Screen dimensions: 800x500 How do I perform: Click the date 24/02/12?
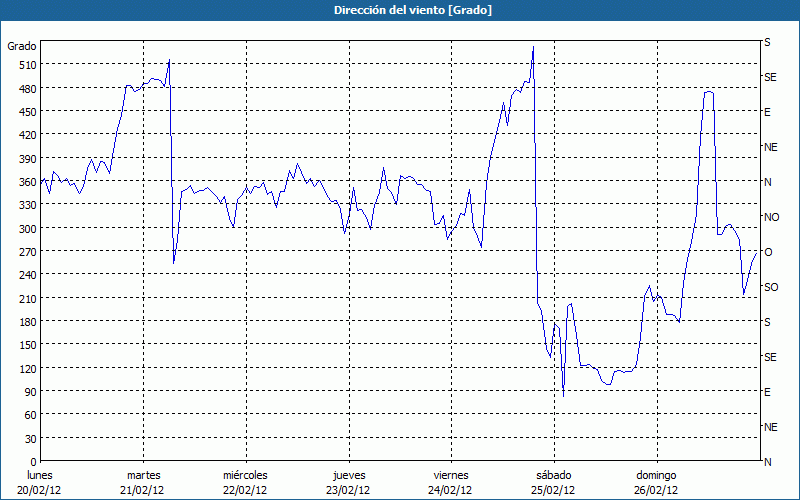click(x=451, y=490)
